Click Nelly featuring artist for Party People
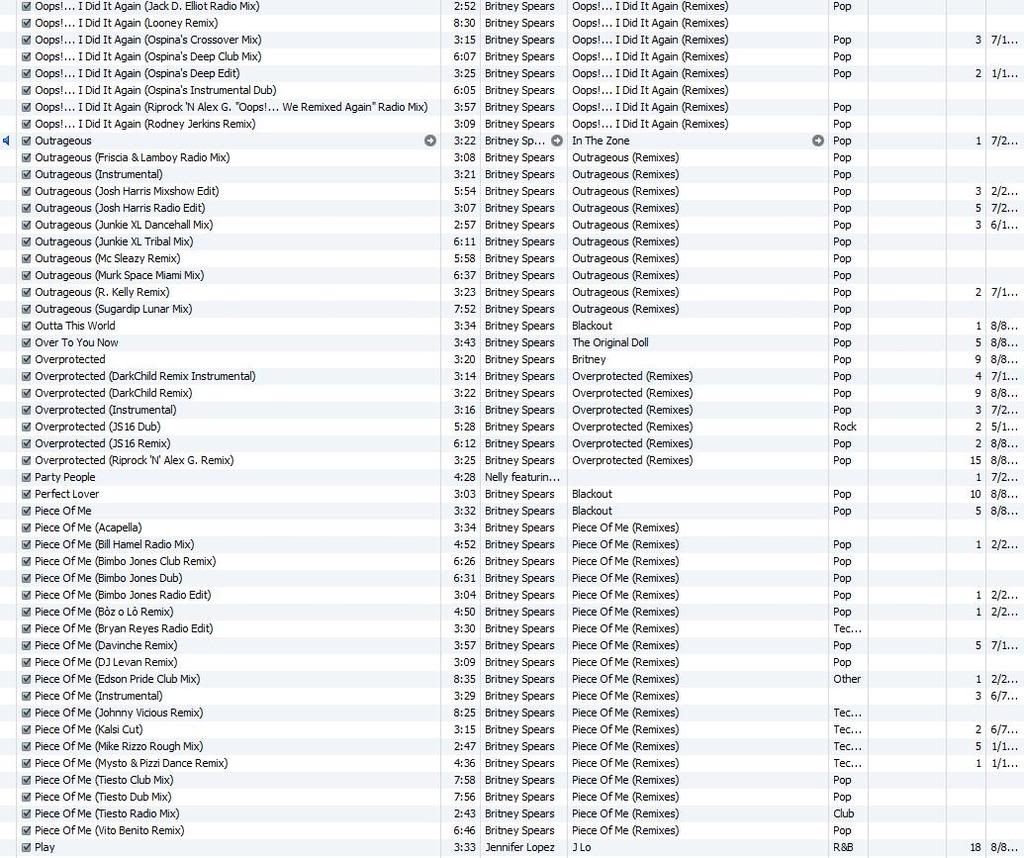 coord(521,477)
